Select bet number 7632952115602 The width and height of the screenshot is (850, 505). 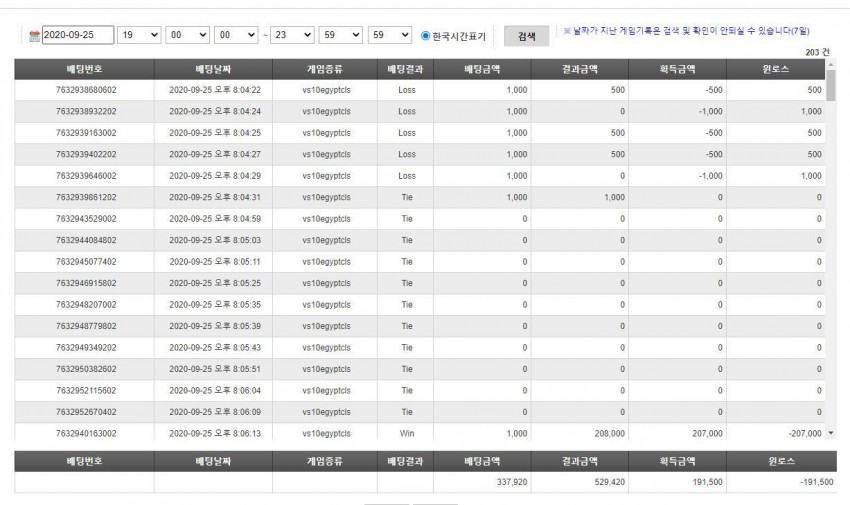click(x=86, y=391)
